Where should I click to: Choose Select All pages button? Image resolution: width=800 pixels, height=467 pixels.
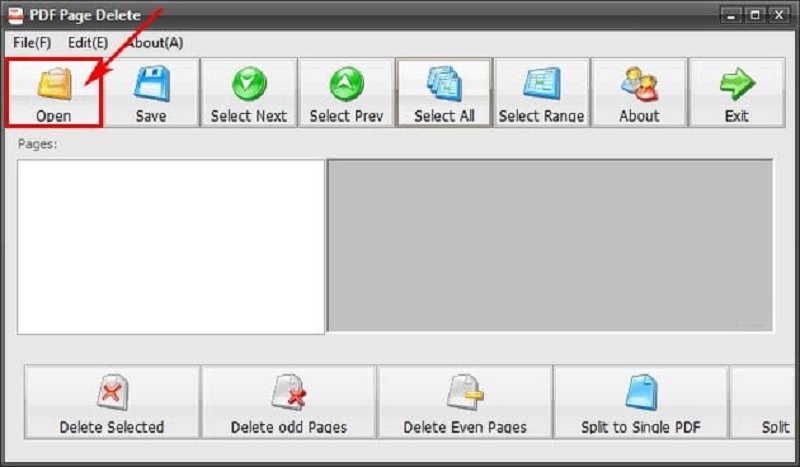444,92
